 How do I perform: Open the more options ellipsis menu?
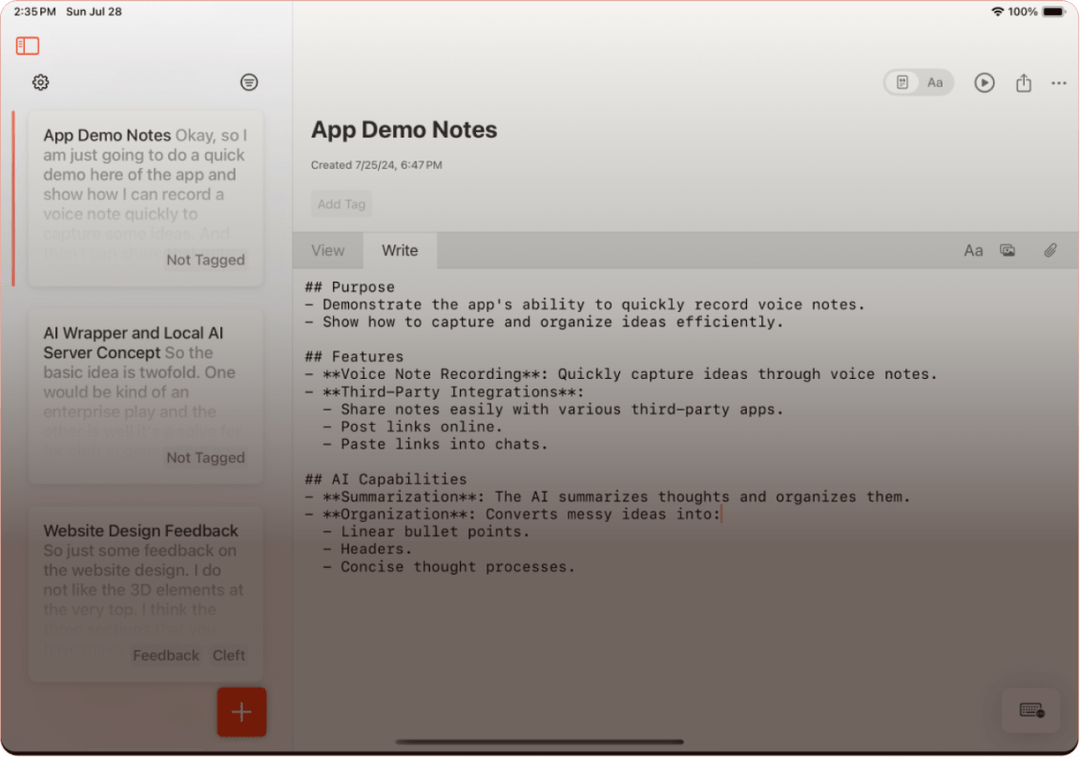tap(1059, 84)
